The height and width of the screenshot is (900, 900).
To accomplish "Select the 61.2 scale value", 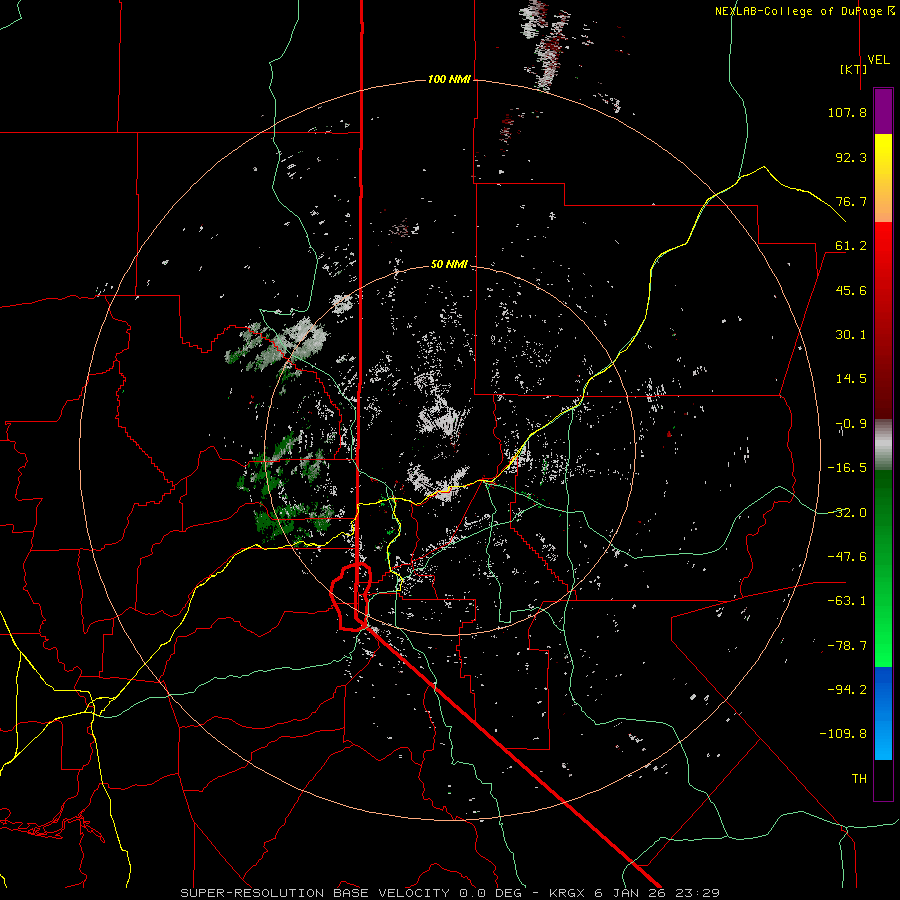I will (x=851, y=246).
